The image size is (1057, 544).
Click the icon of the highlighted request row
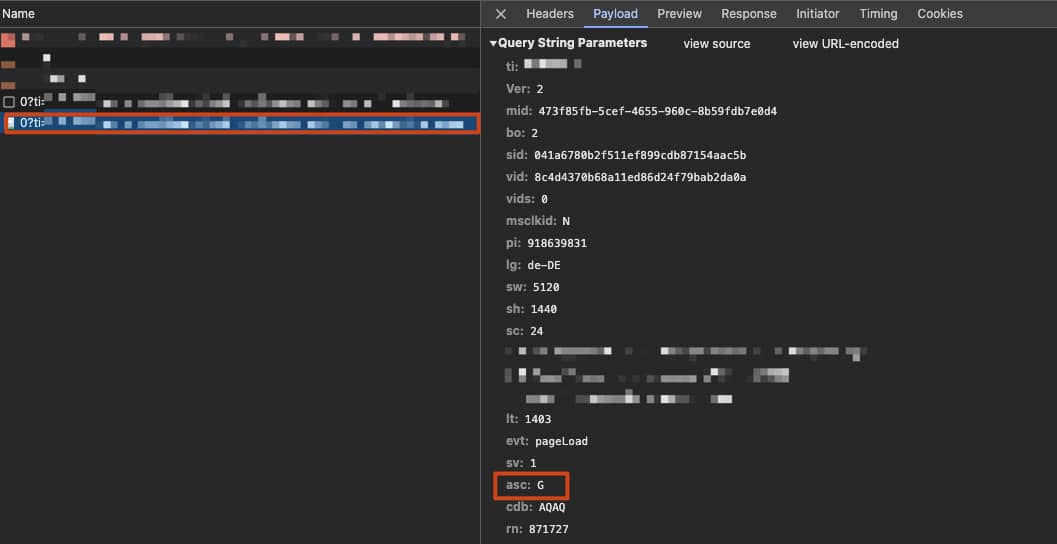(x=11, y=123)
